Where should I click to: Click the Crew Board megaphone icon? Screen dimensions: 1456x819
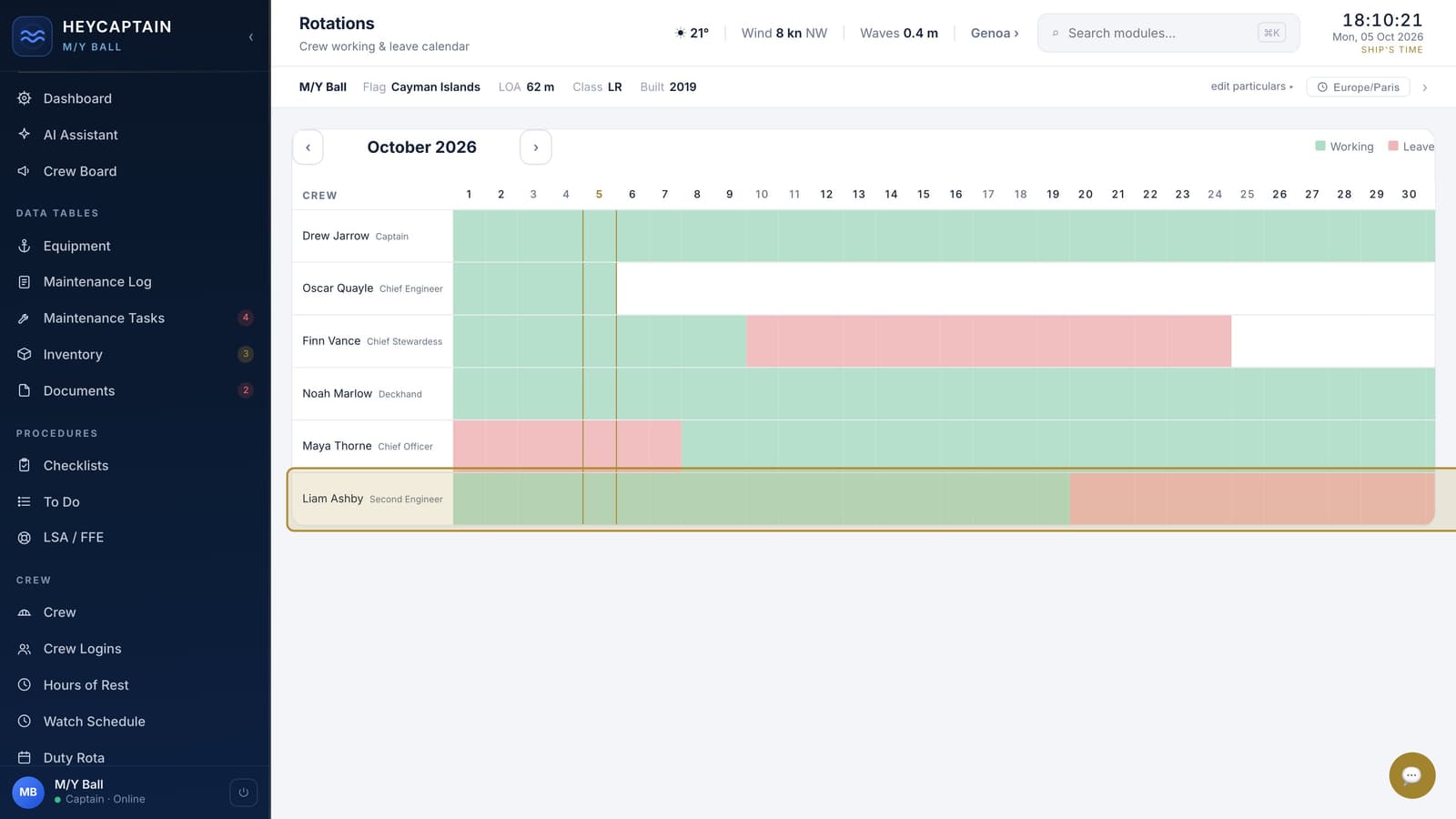pos(25,171)
